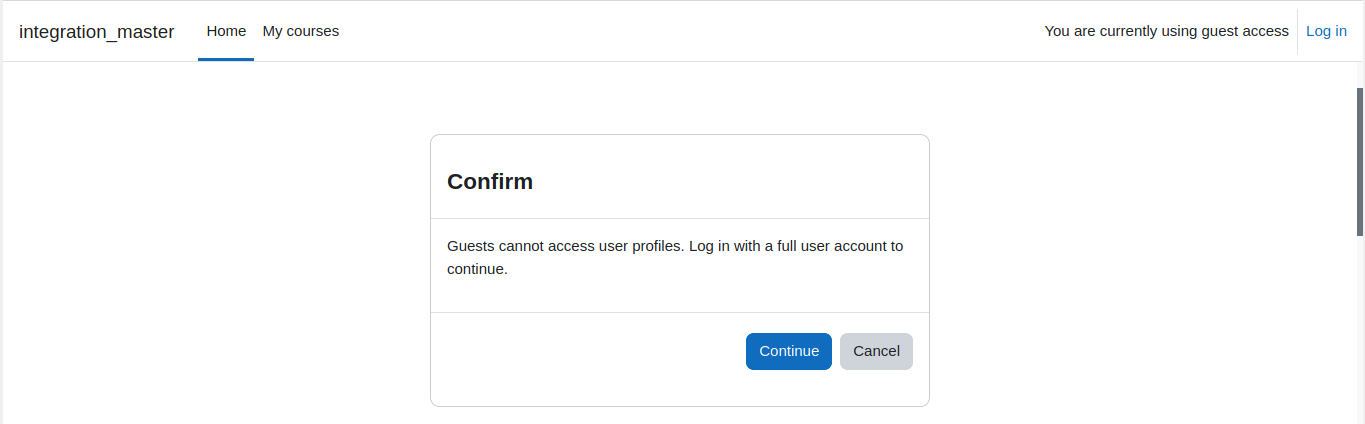The height and width of the screenshot is (424, 1365).
Task: Click the empty navbar space after My courses
Action: [690, 31]
